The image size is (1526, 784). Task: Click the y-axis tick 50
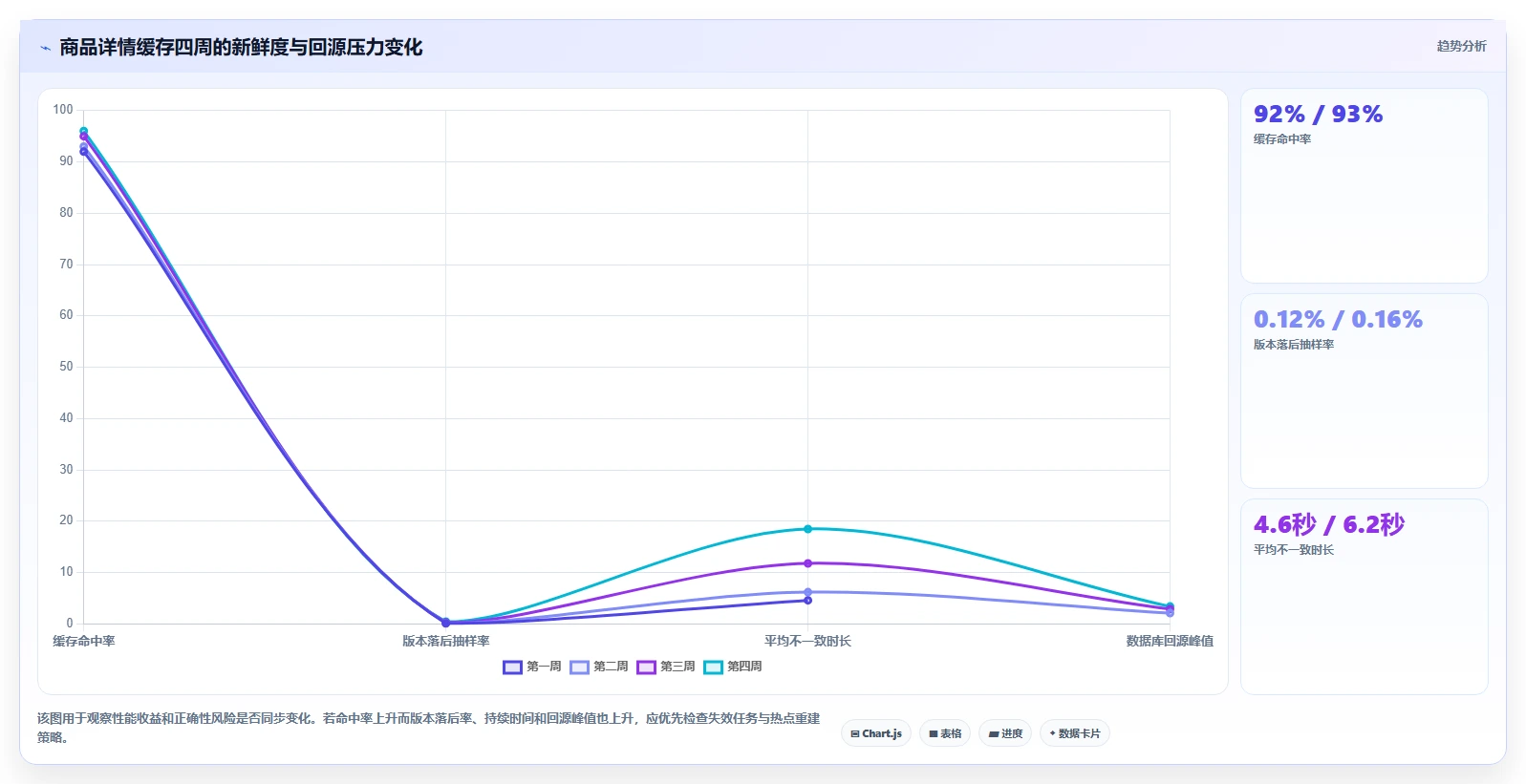[x=66, y=367]
